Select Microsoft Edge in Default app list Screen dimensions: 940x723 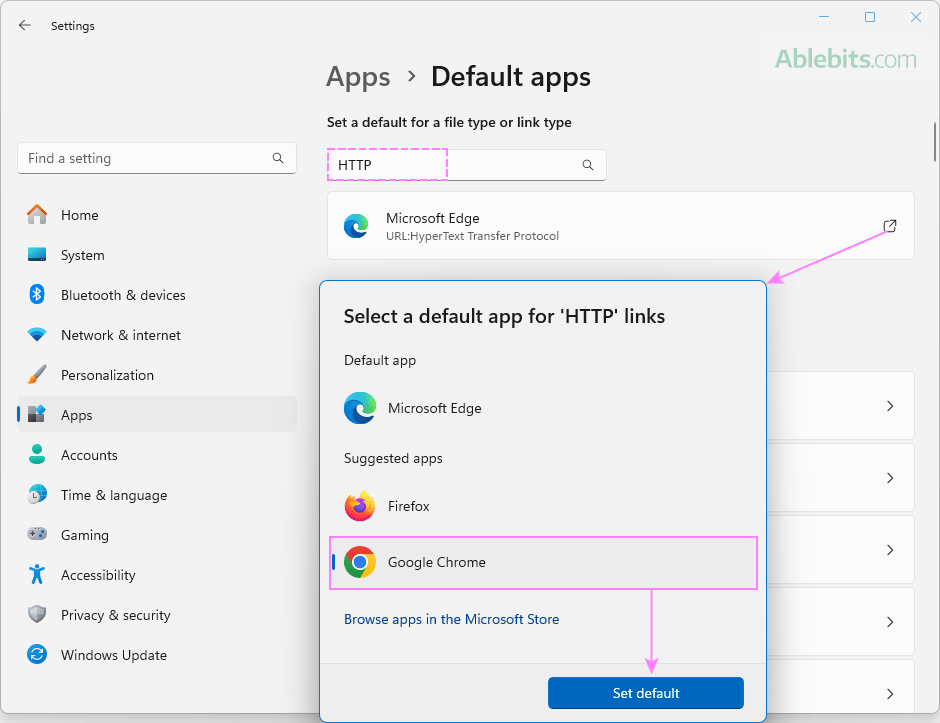[543, 408]
